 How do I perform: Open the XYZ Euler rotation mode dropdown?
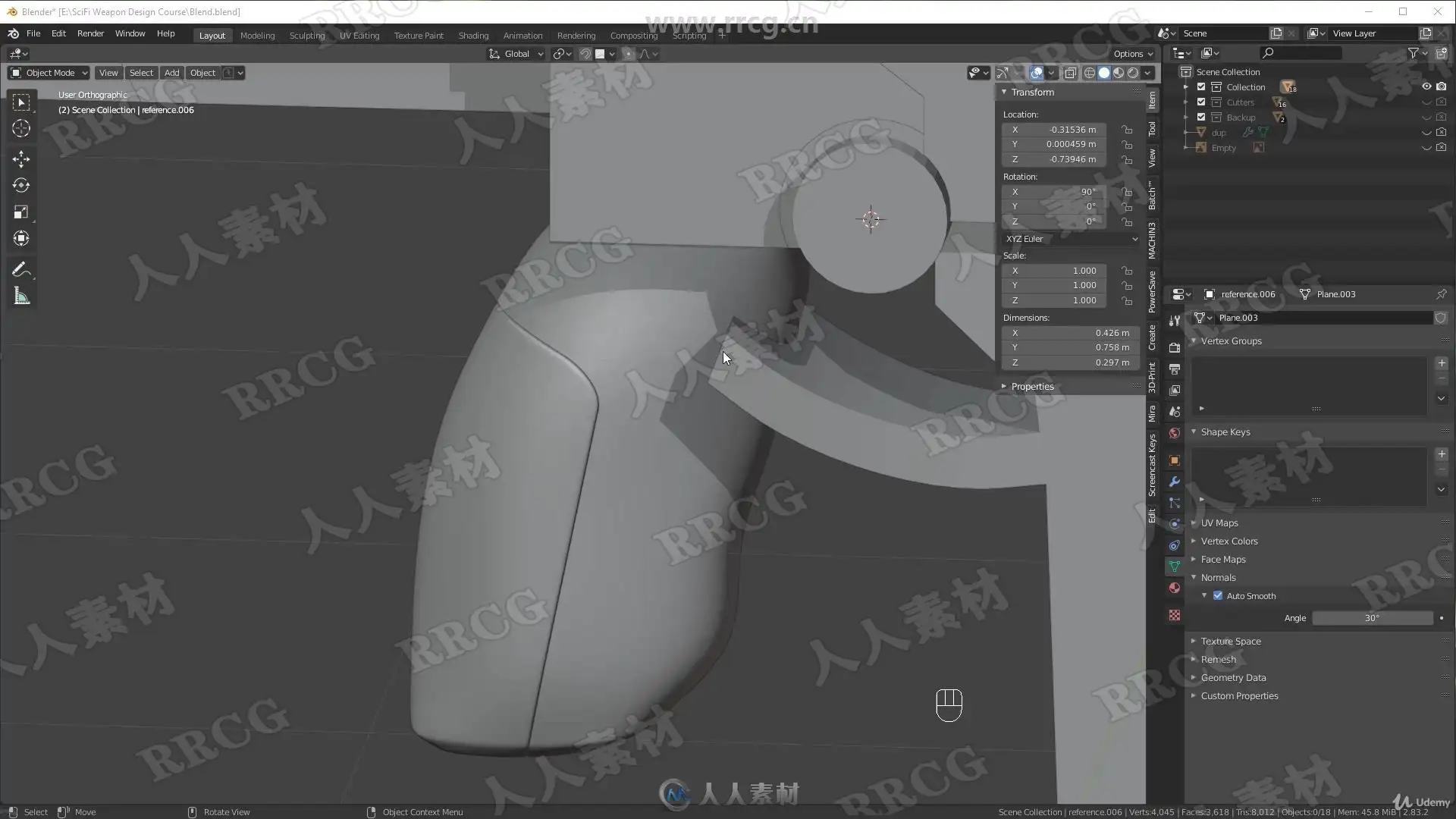coord(1070,239)
